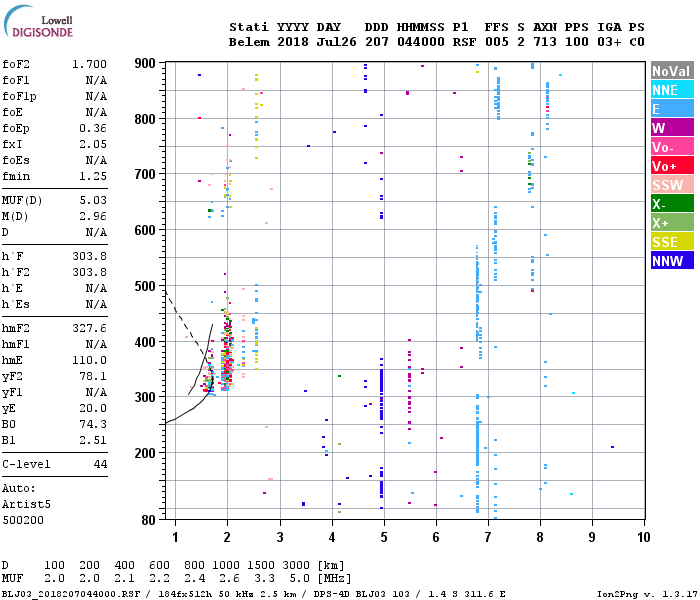Click the foF1 N/A value
This screenshot has height=600, width=700.
(96, 80)
